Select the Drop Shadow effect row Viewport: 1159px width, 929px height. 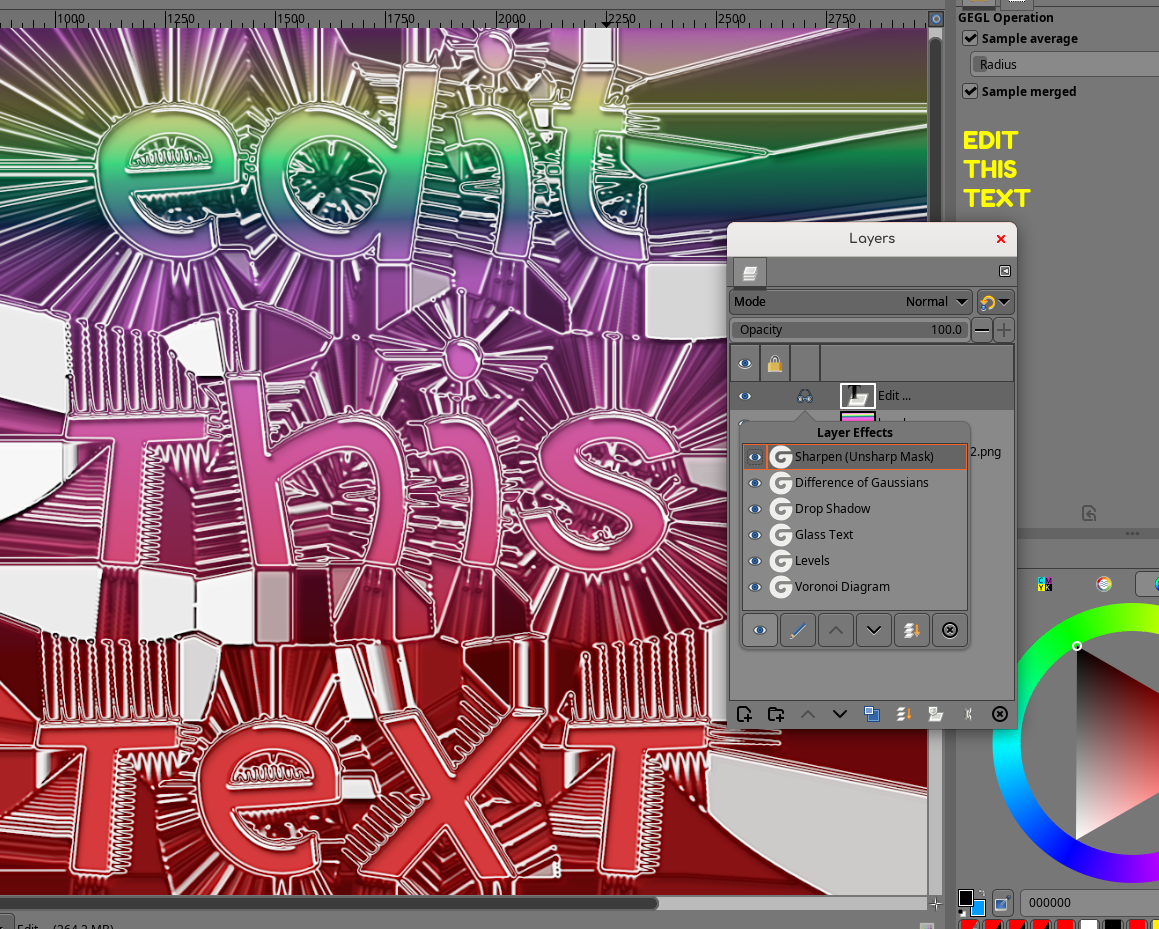click(x=854, y=508)
